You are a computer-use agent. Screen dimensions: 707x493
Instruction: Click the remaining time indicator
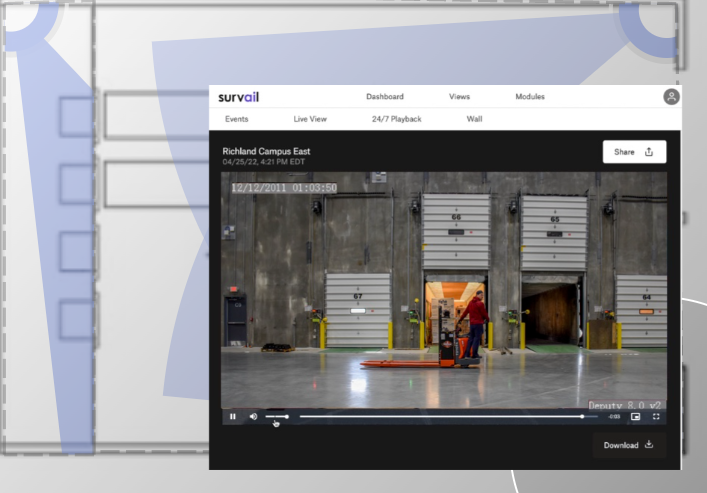(614, 416)
